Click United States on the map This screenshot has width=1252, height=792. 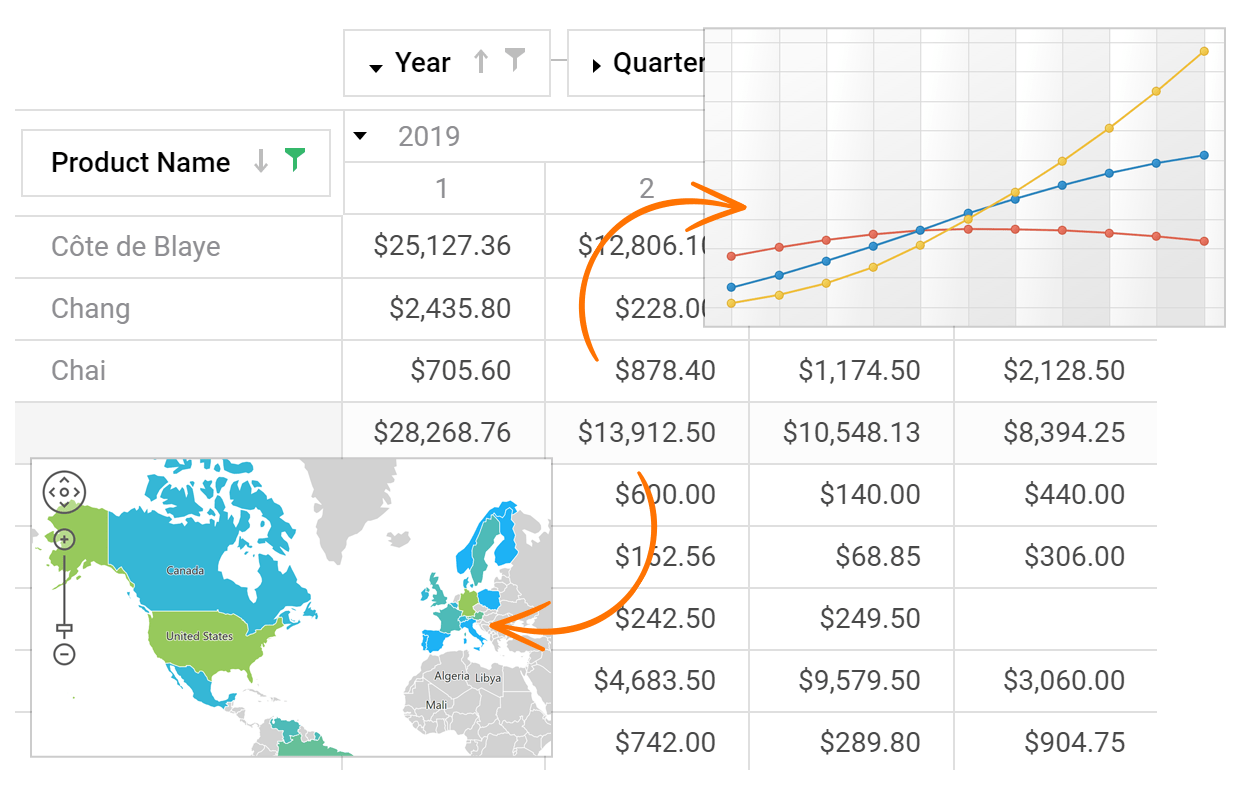199,636
